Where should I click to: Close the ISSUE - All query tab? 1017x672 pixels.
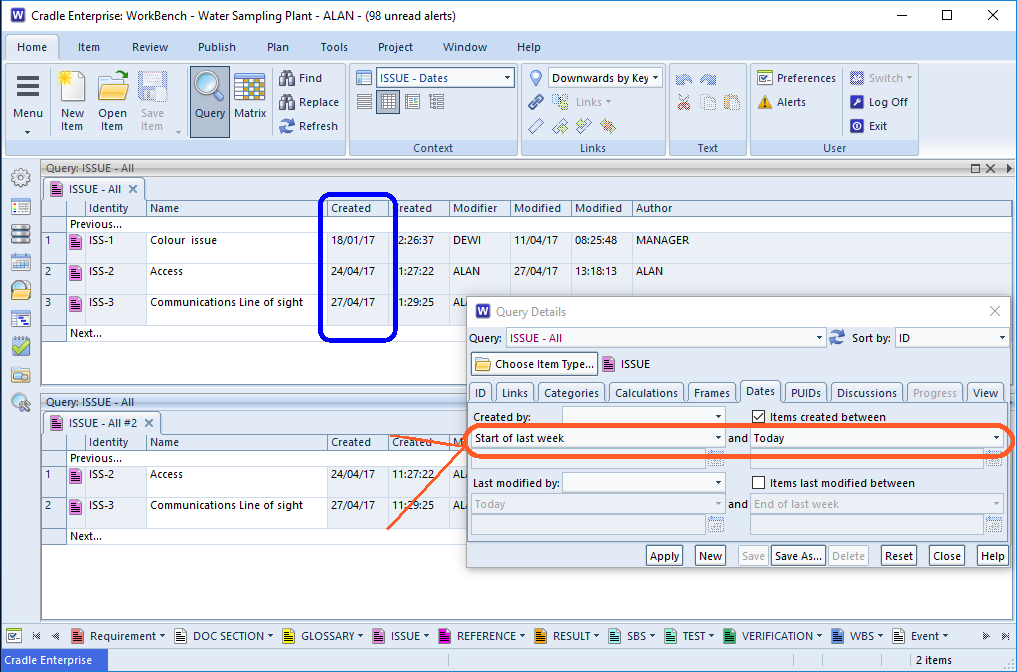point(133,189)
